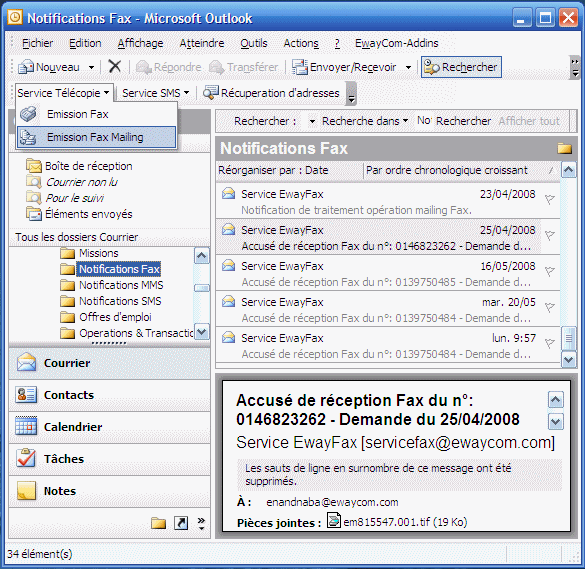Expand the EwayCom toolbar options chevron
This screenshot has height=569, width=585.
[351, 93]
